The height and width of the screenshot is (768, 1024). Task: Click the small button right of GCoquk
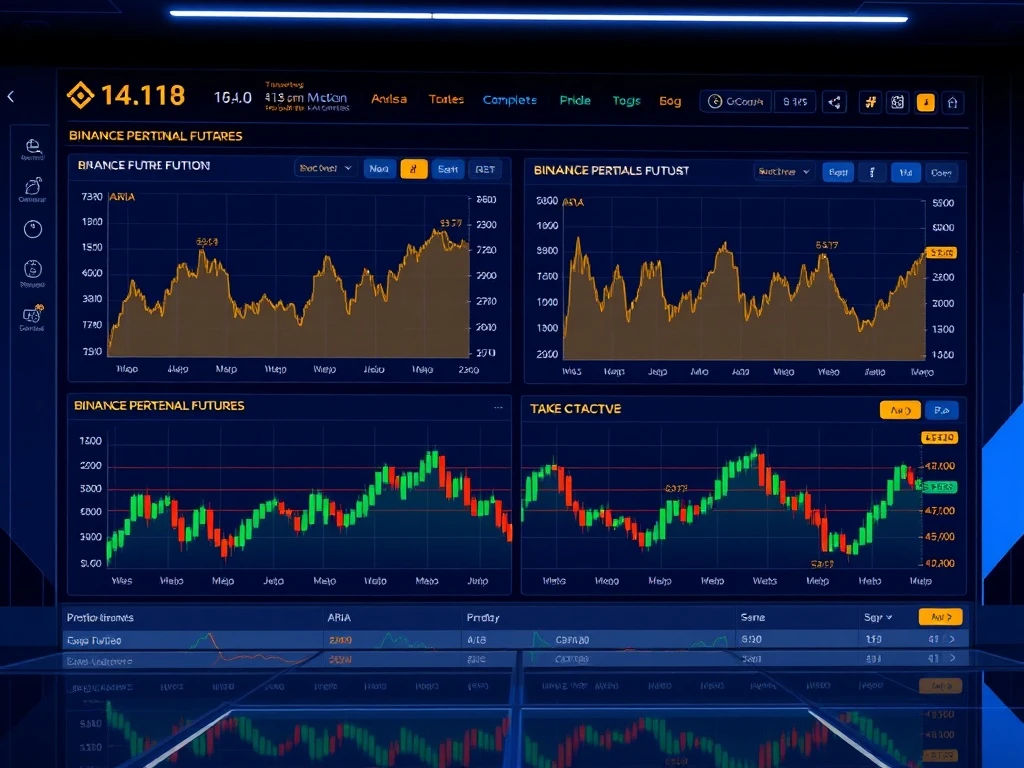point(795,102)
